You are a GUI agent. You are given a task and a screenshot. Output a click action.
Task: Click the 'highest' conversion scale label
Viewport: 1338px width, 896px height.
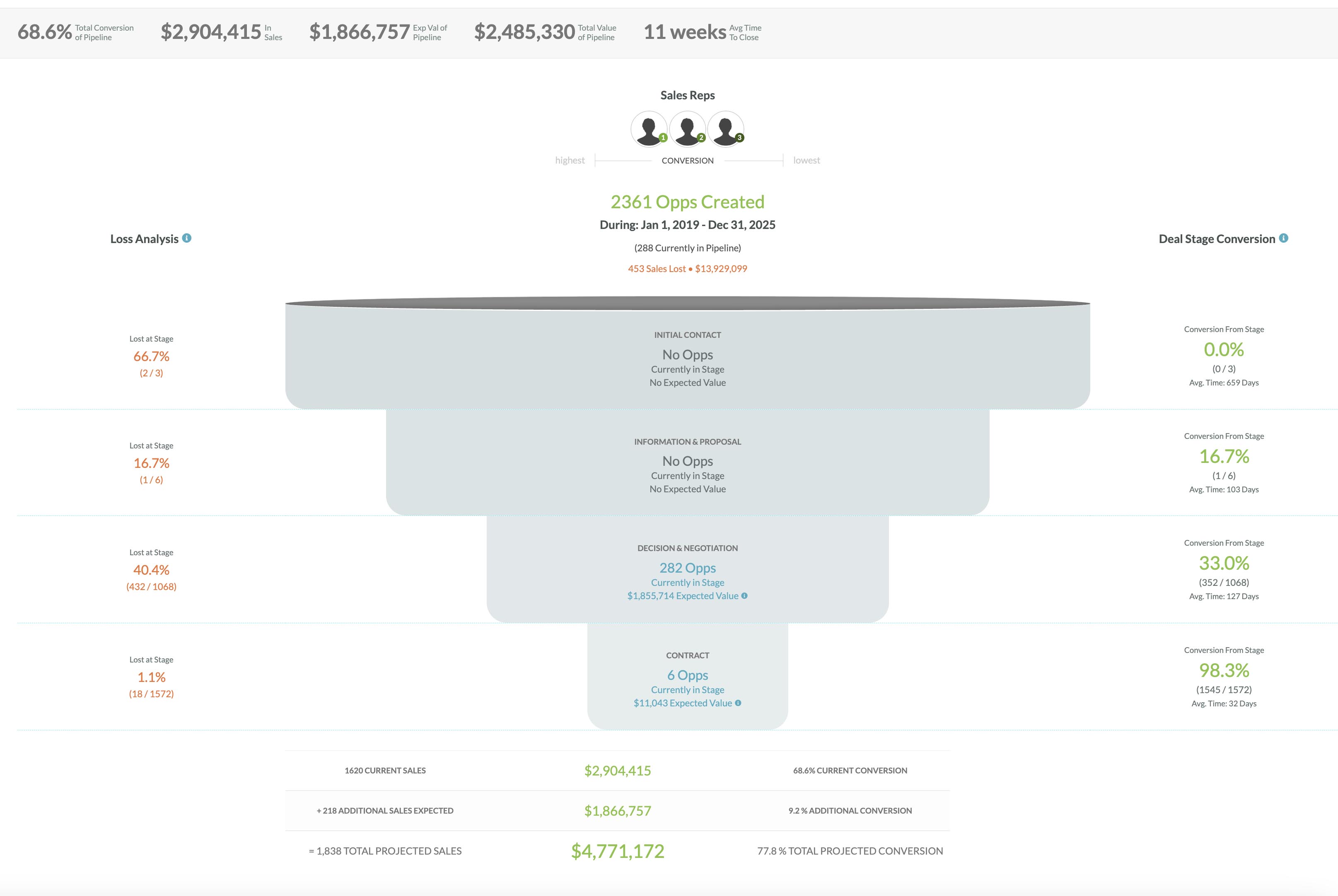pyautogui.click(x=570, y=161)
